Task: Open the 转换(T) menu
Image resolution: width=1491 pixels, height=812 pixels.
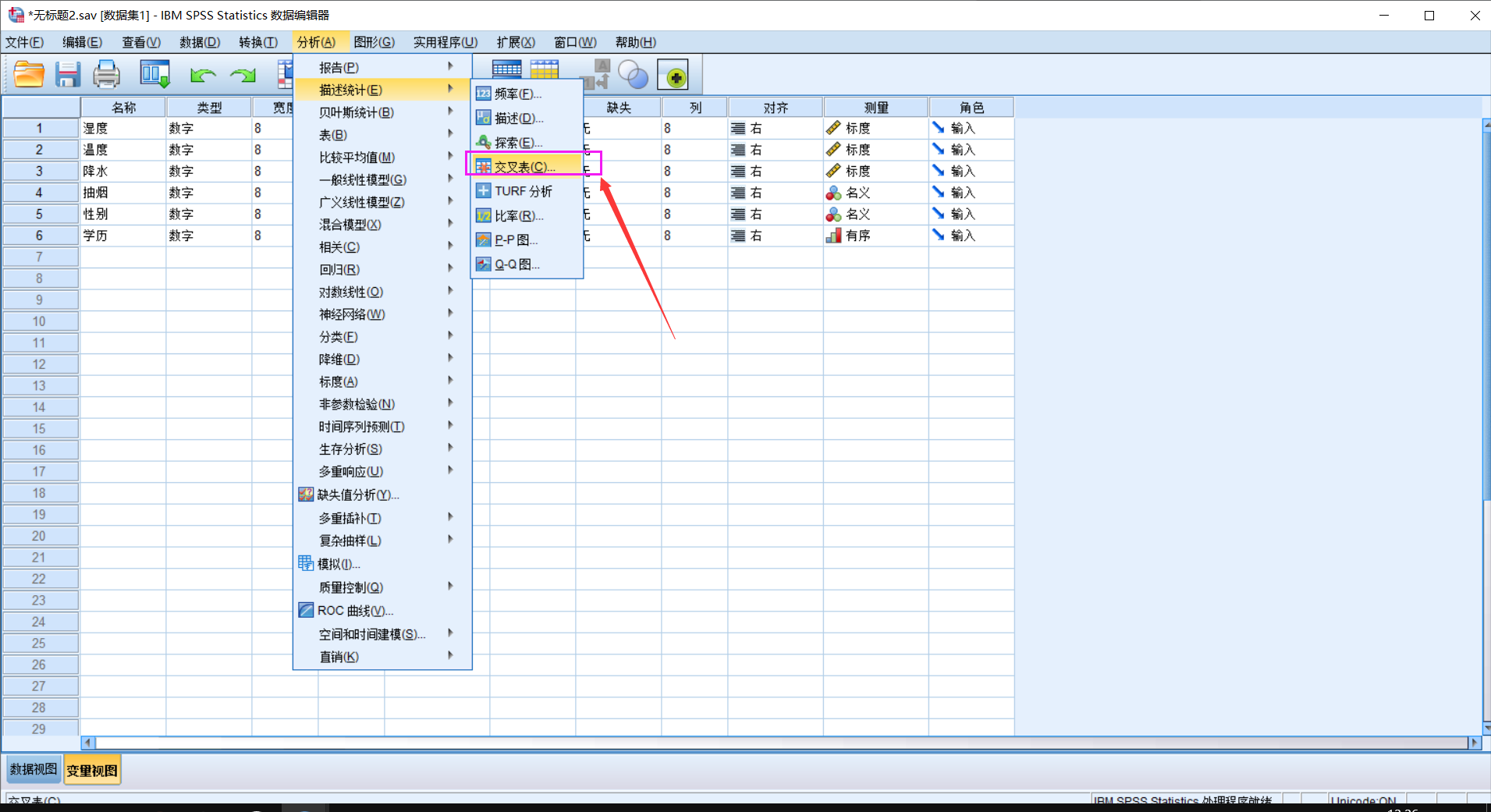Action: [258, 42]
